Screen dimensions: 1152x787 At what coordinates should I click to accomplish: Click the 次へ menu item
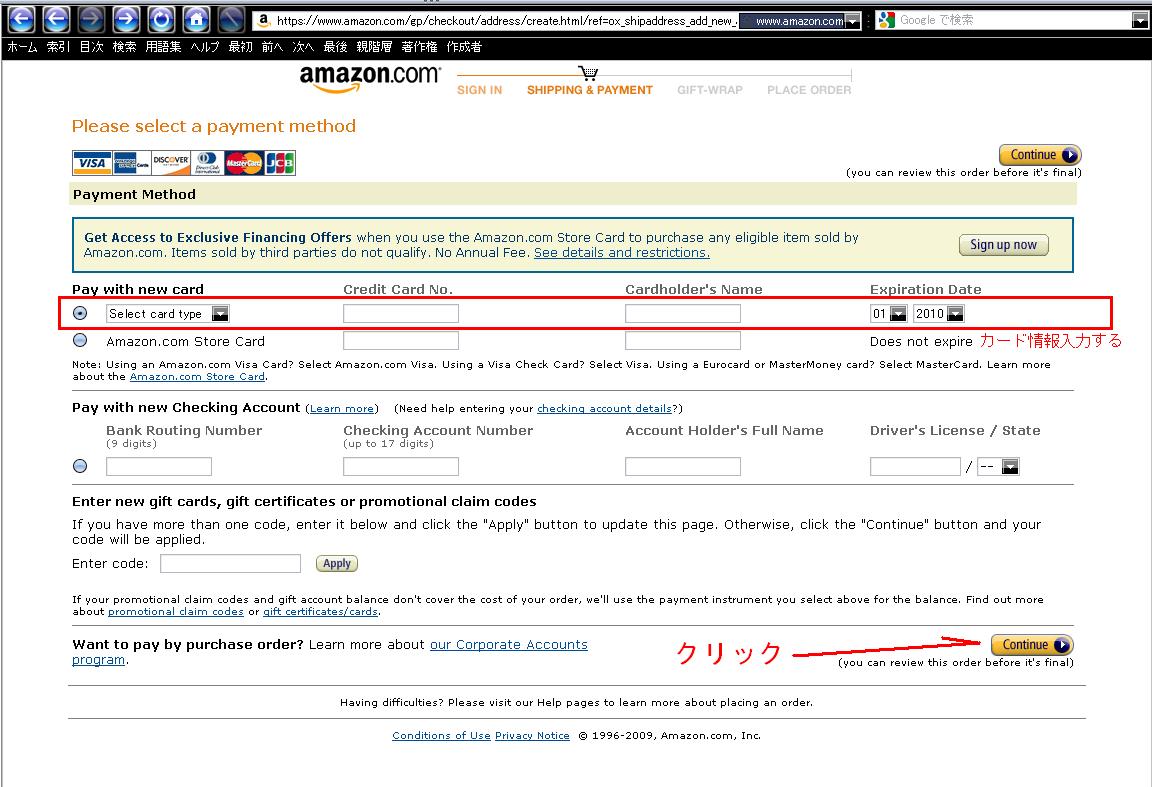coord(303,47)
